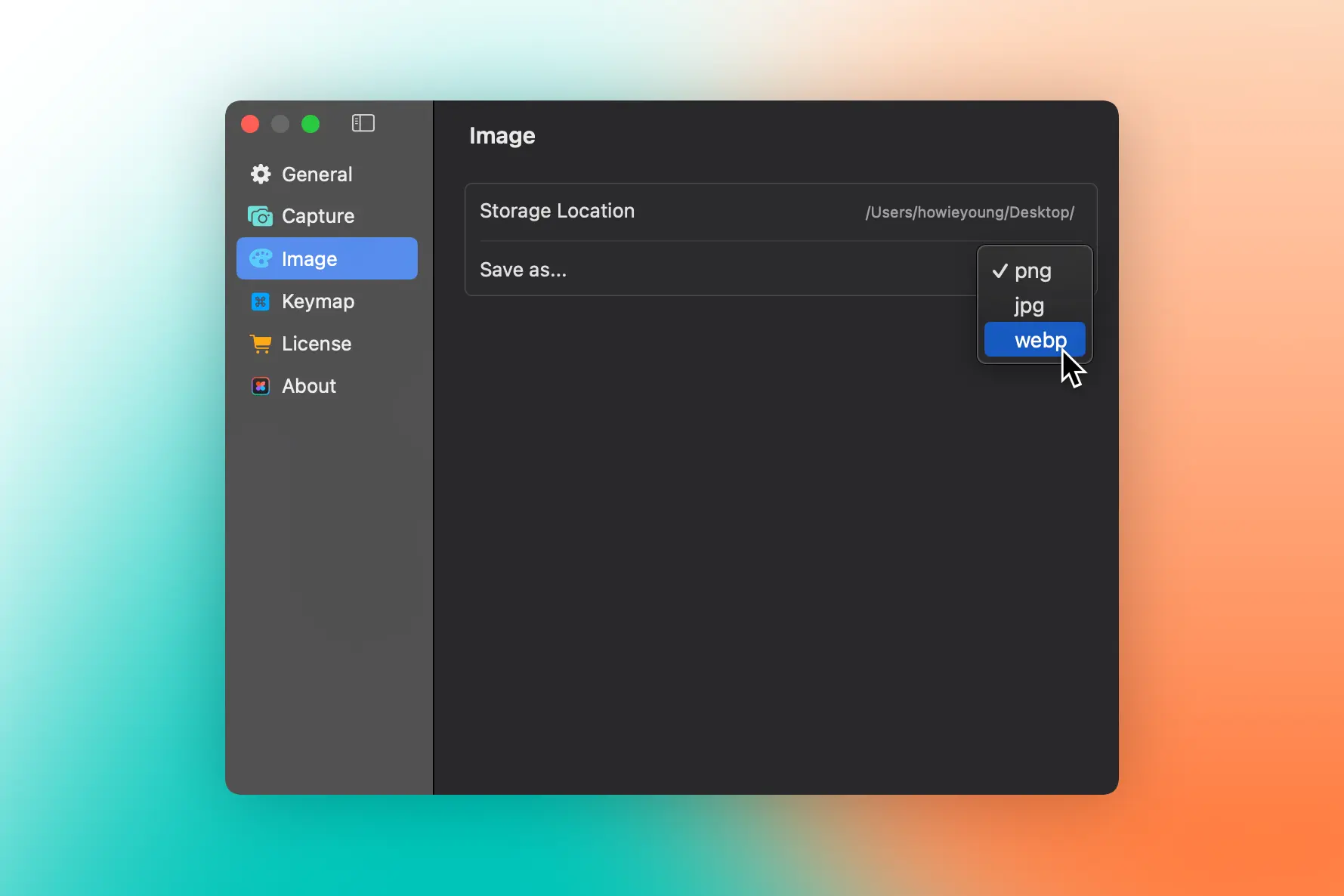Click the Storage Location label
The height and width of the screenshot is (896, 1344).
(x=557, y=211)
